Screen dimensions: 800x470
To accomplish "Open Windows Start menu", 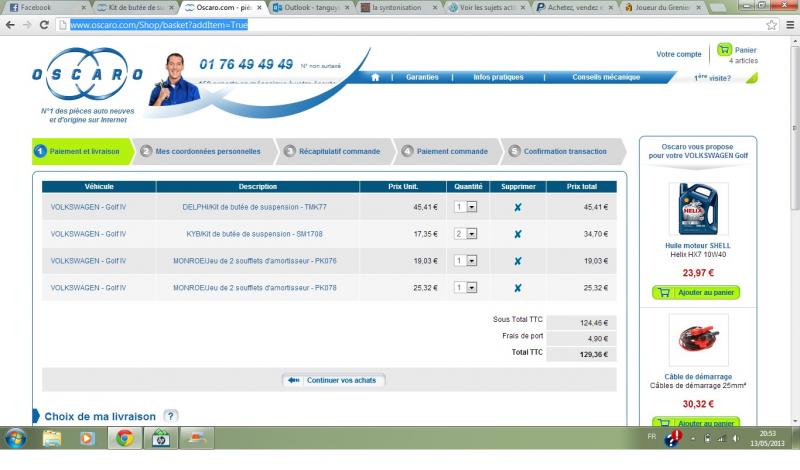I will coord(15,438).
